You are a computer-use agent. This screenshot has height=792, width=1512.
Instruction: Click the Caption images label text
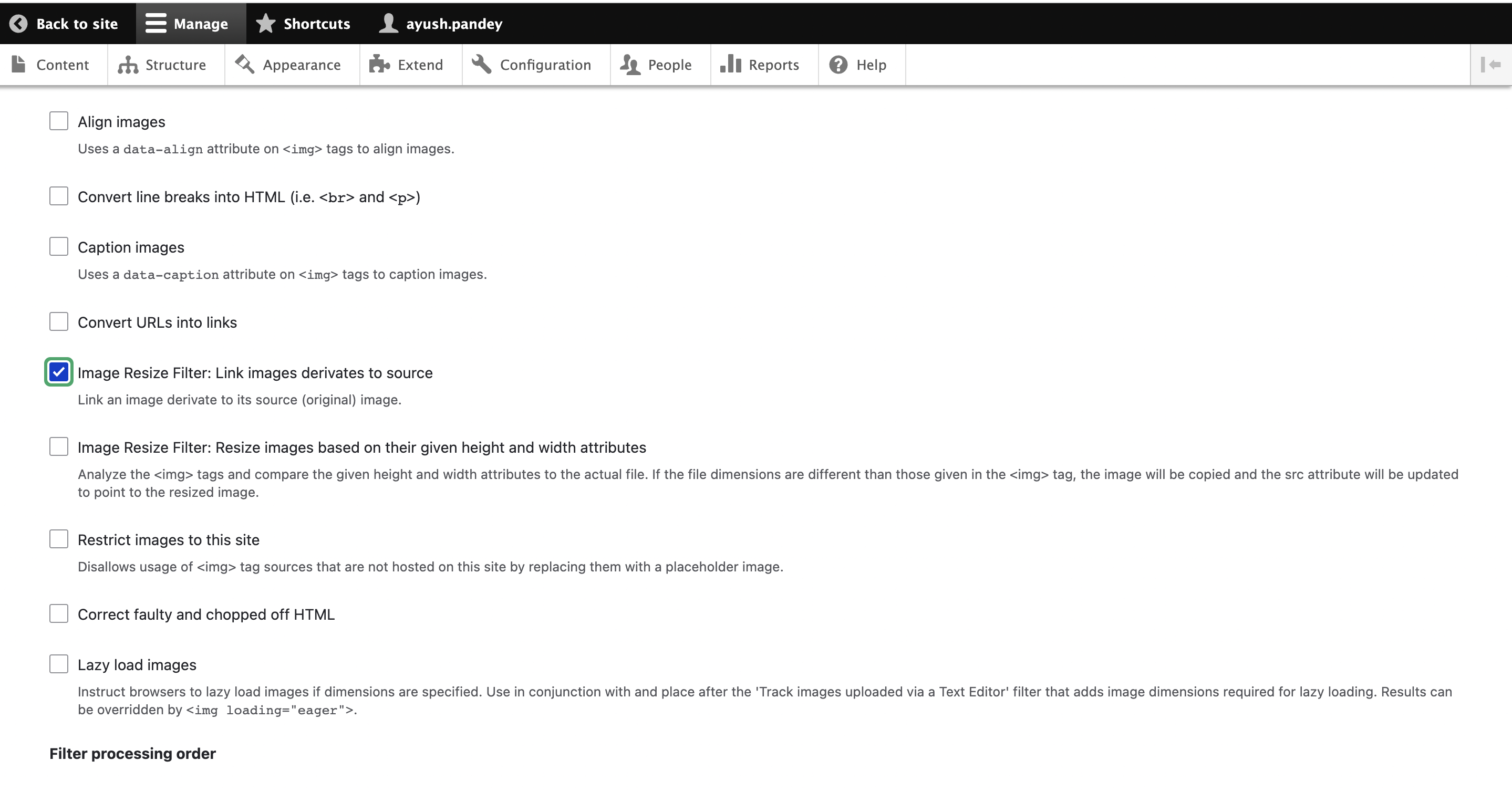point(131,247)
